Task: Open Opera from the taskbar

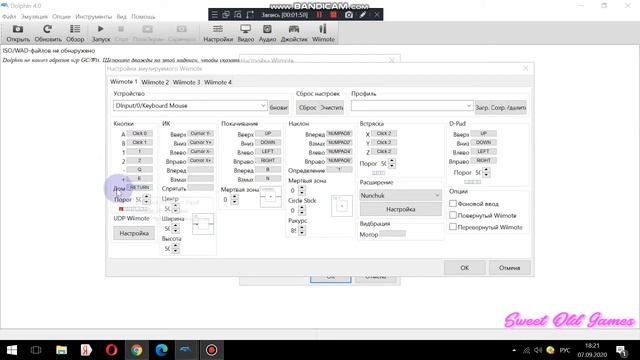Action: pyautogui.click(x=111, y=350)
